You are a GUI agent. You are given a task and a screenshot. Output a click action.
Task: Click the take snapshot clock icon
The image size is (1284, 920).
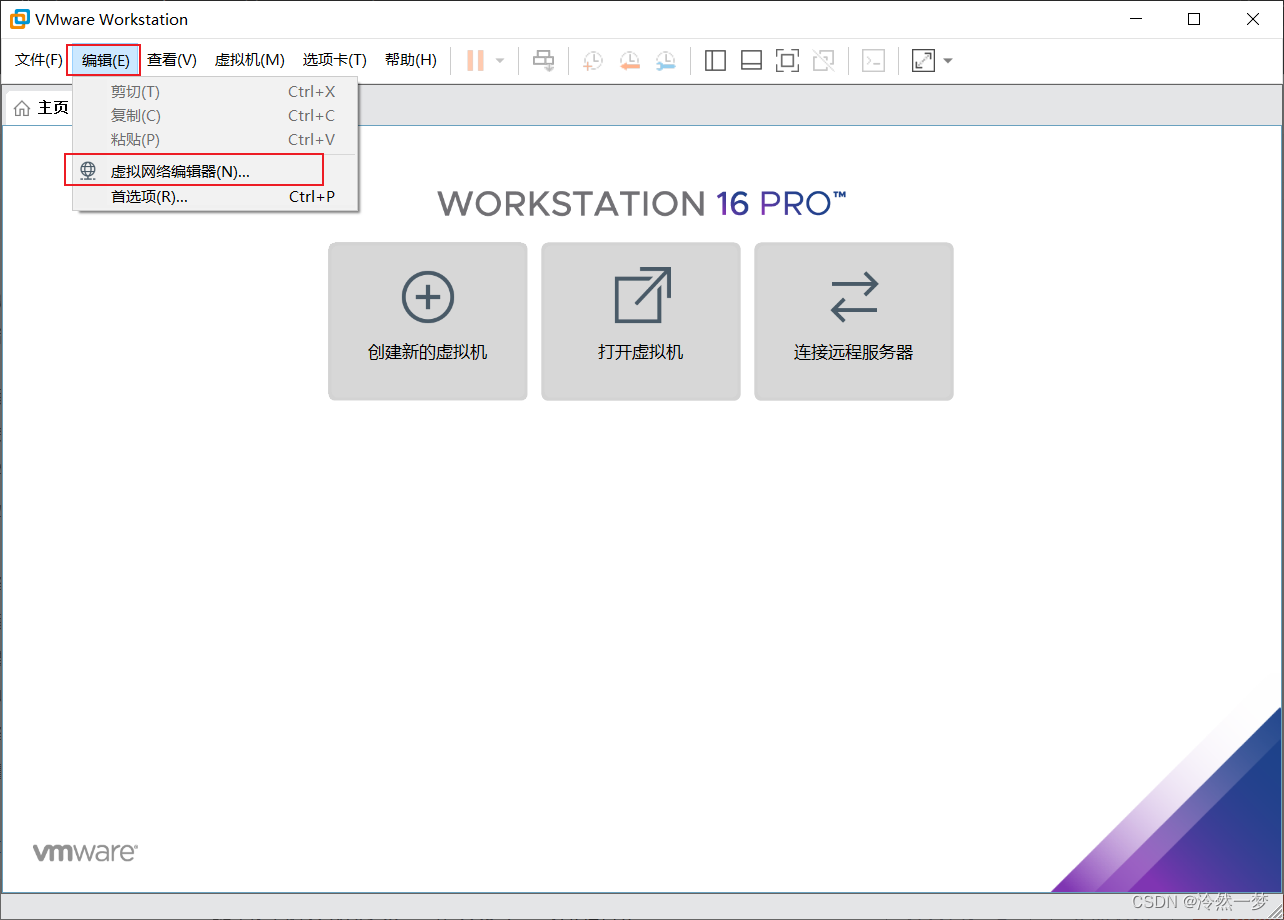click(x=593, y=60)
